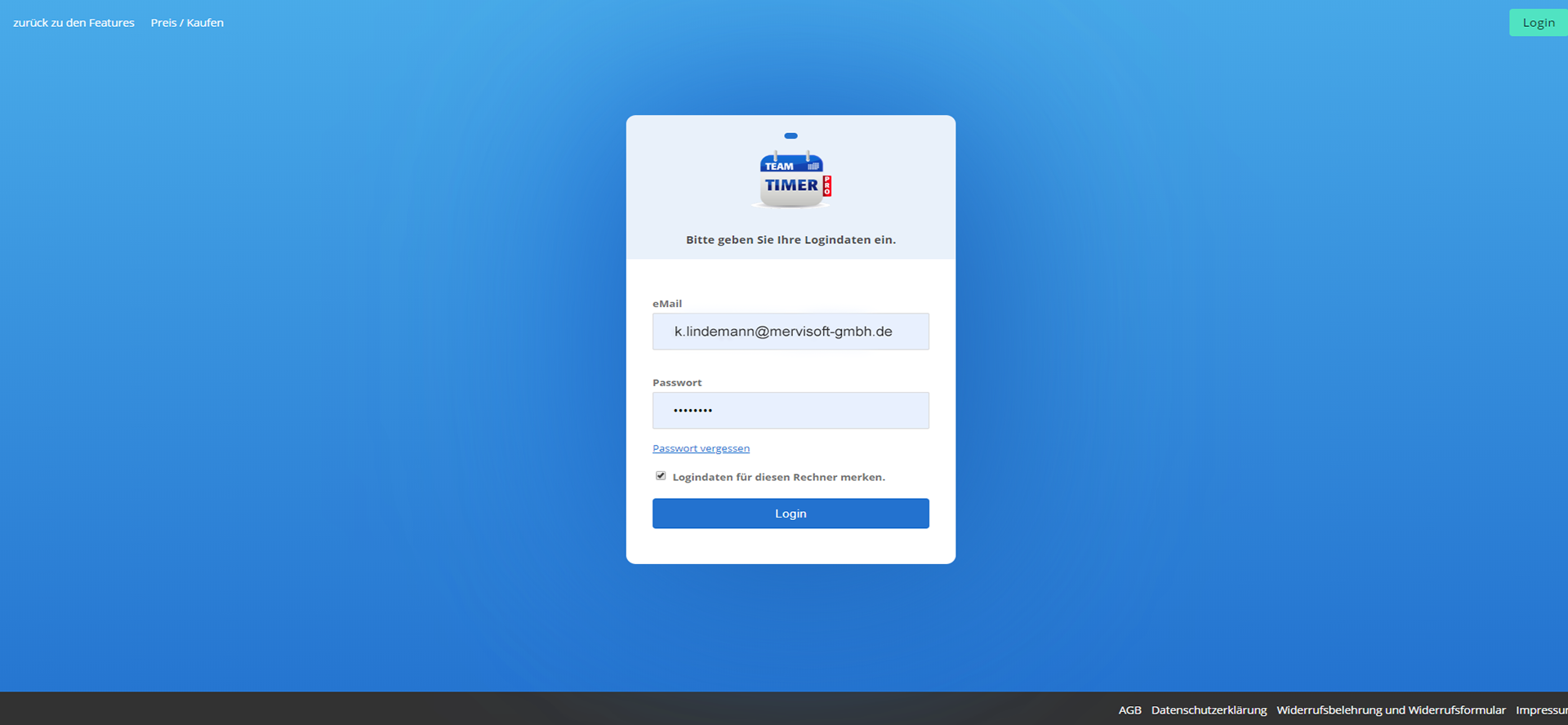Click the 'Logindaten für diesen Rechner merken.' label

tap(778, 477)
